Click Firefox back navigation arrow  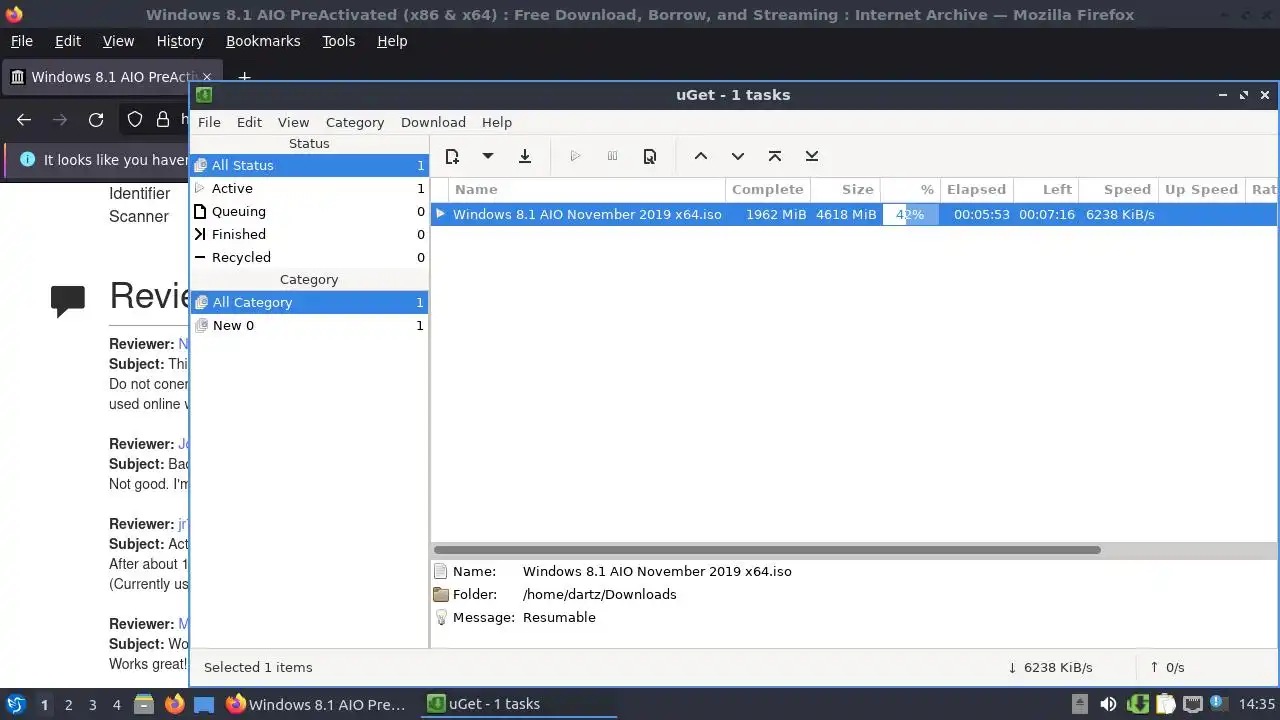[24, 120]
